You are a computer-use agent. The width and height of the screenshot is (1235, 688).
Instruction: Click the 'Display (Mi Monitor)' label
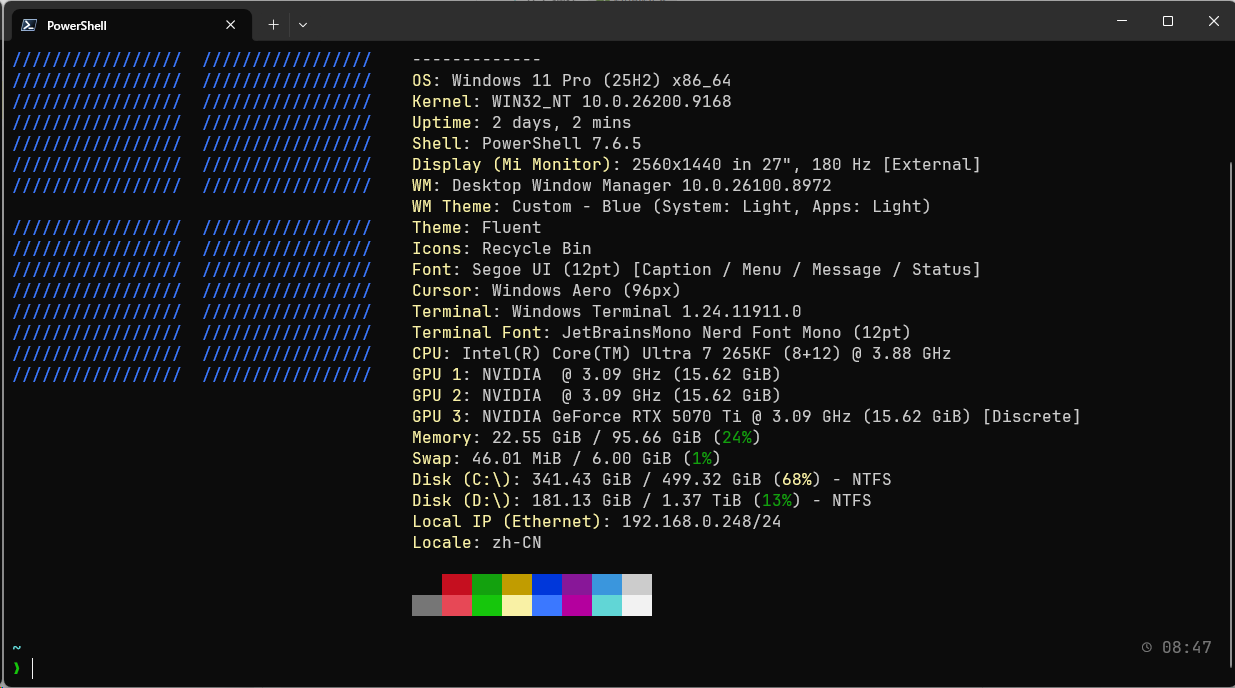(512, 165)
